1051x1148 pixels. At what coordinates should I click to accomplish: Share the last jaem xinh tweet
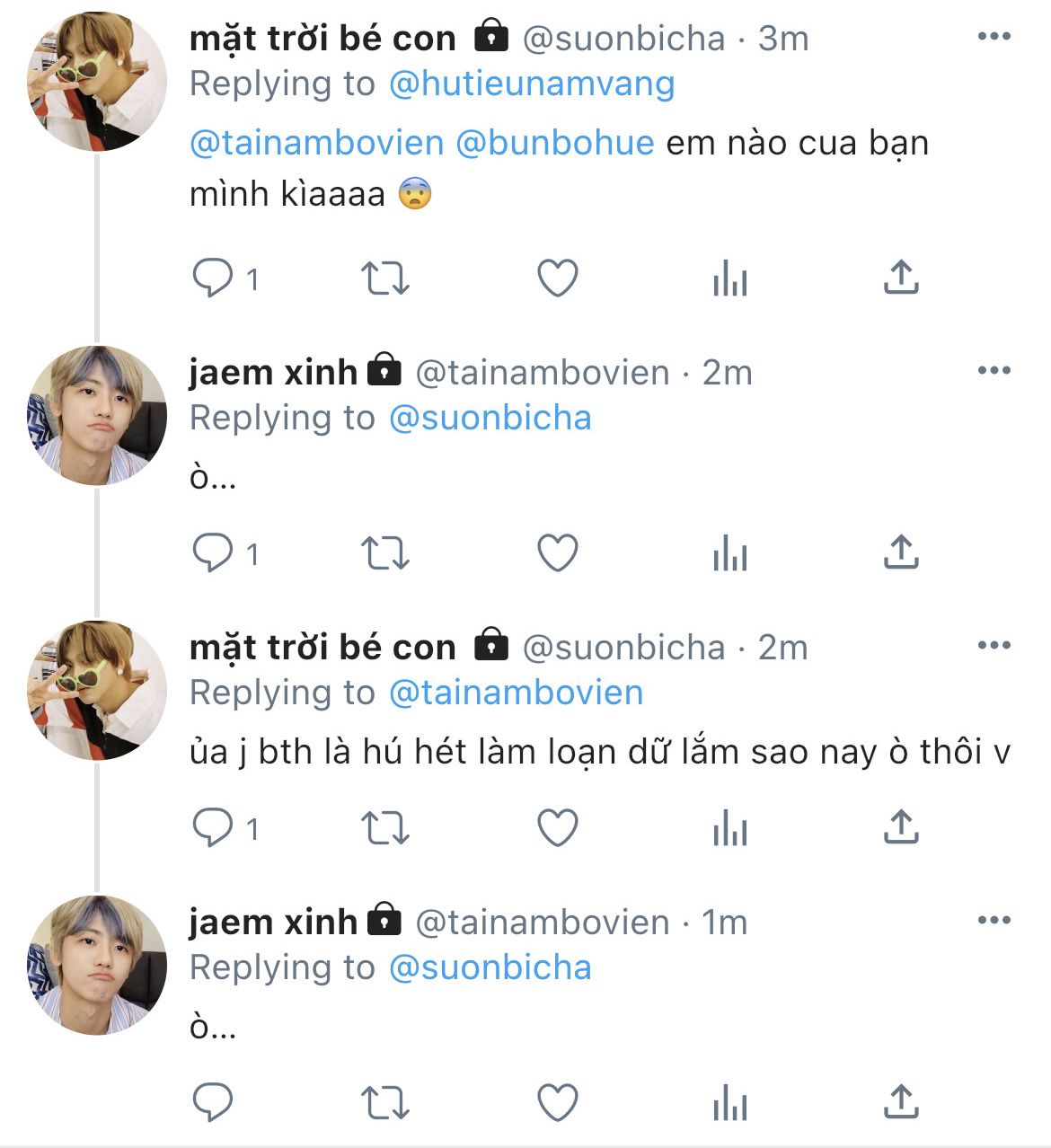(x=901, y=1102)
